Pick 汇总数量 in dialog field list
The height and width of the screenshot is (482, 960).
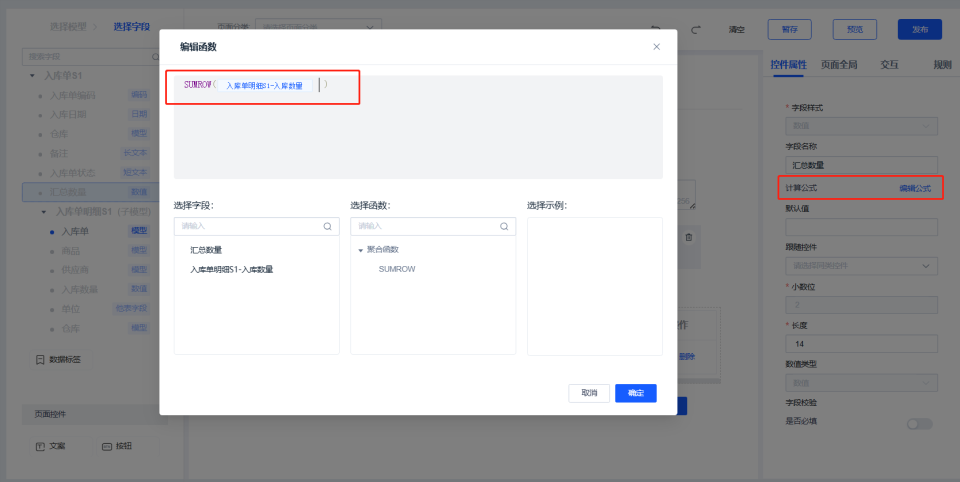(206, 250)
